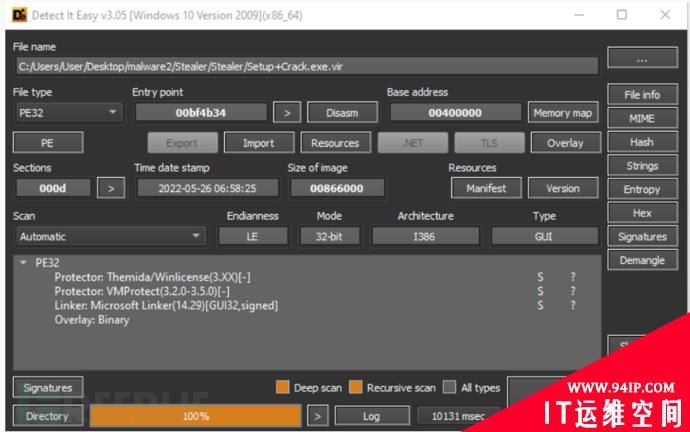Open the Demangle tool
This screenshot has width=690, height=432.
pyautogui.click(x=642, y=260)
